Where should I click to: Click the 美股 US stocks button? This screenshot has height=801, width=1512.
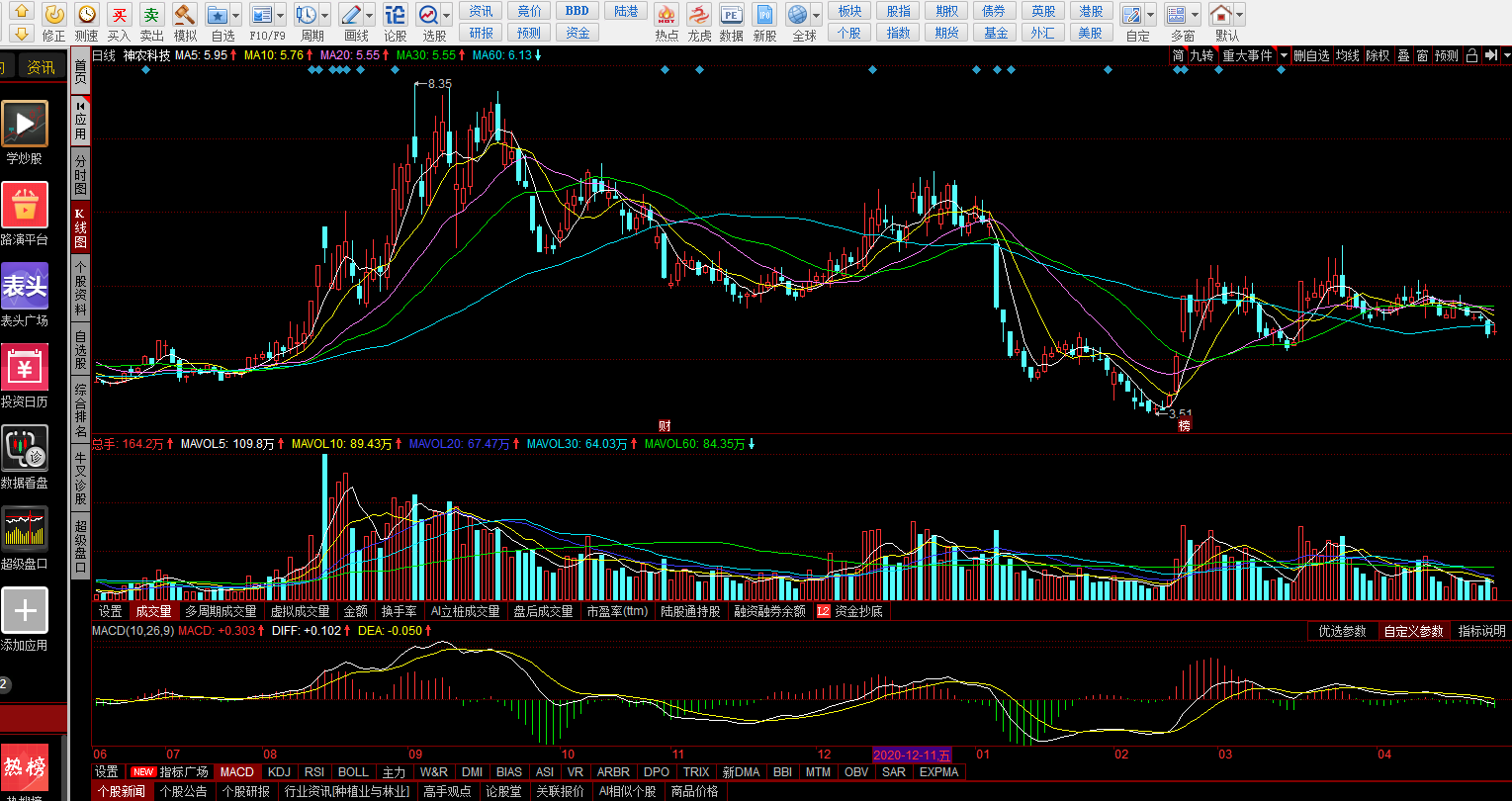[x=1090, y=33]
